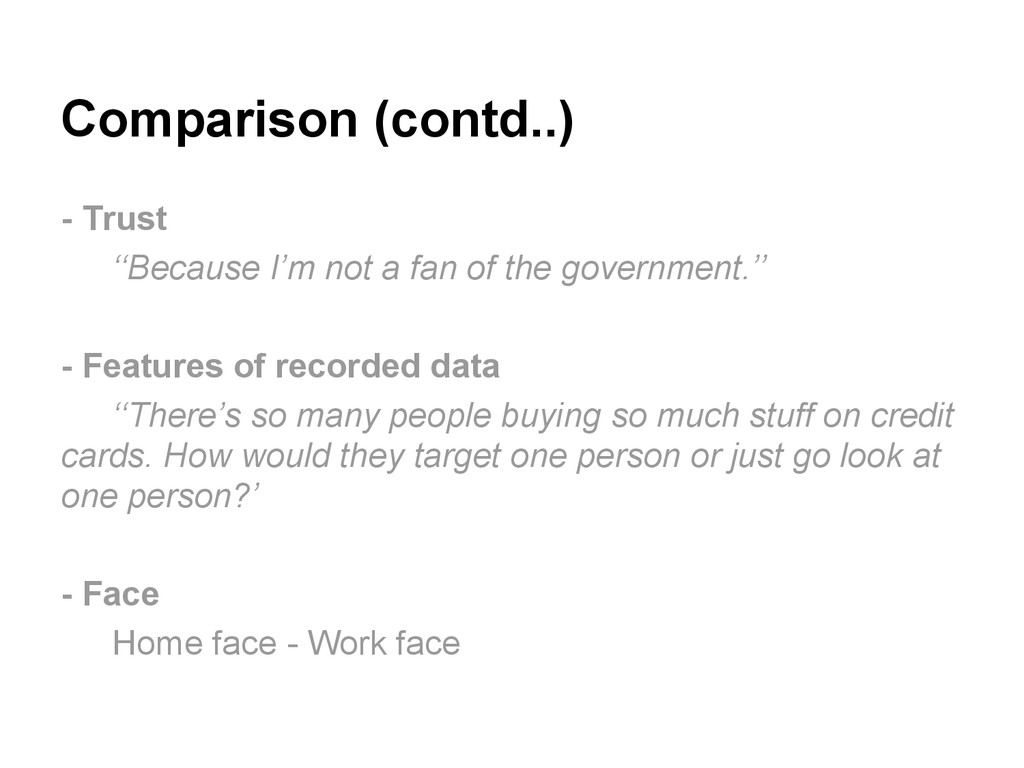Click the slide title "Comparison (contd..)"
Screen dimensions: 1024x768
pyautogui.click(x=317, y=121)
